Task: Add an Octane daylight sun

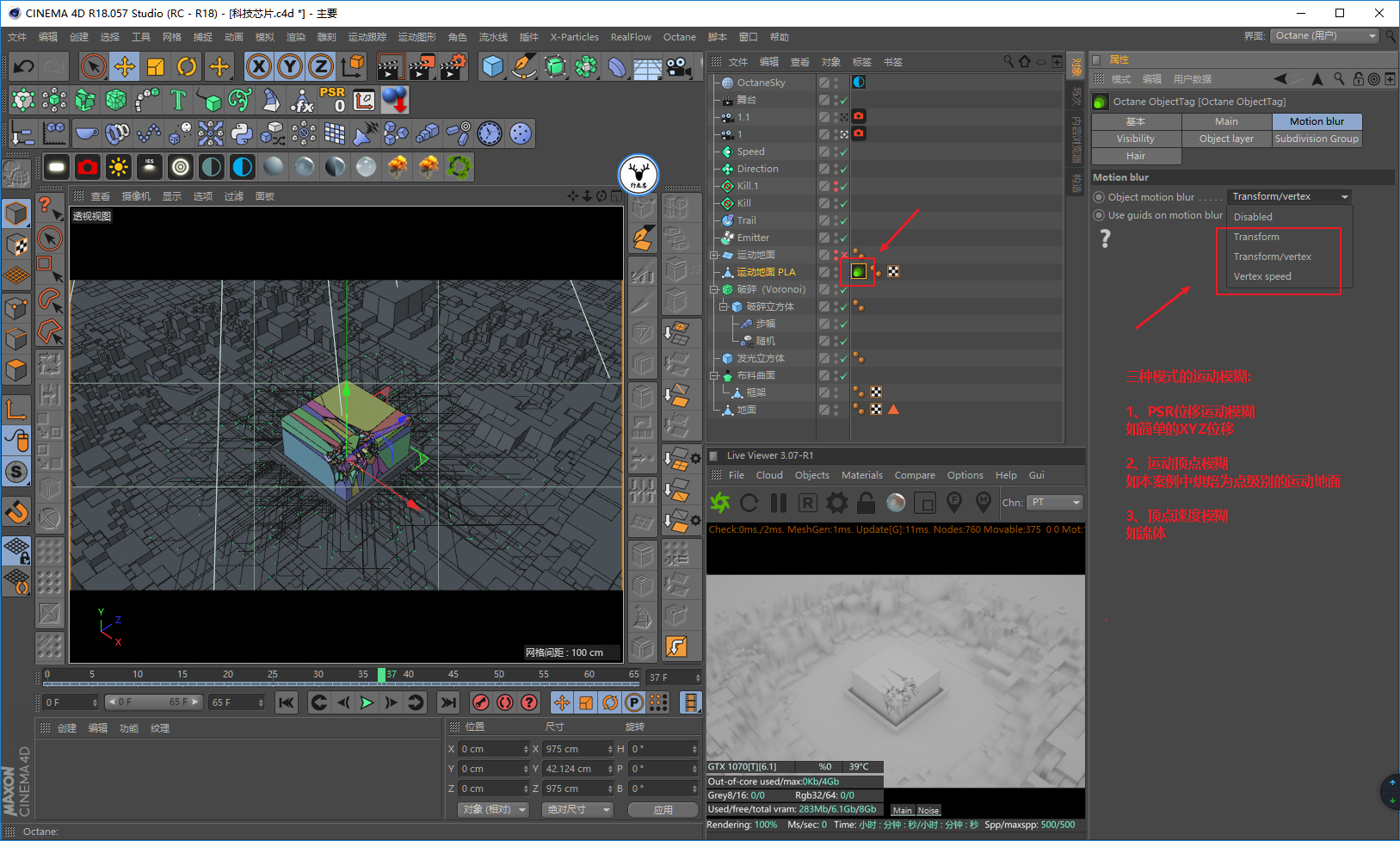Action: (119, 167)
